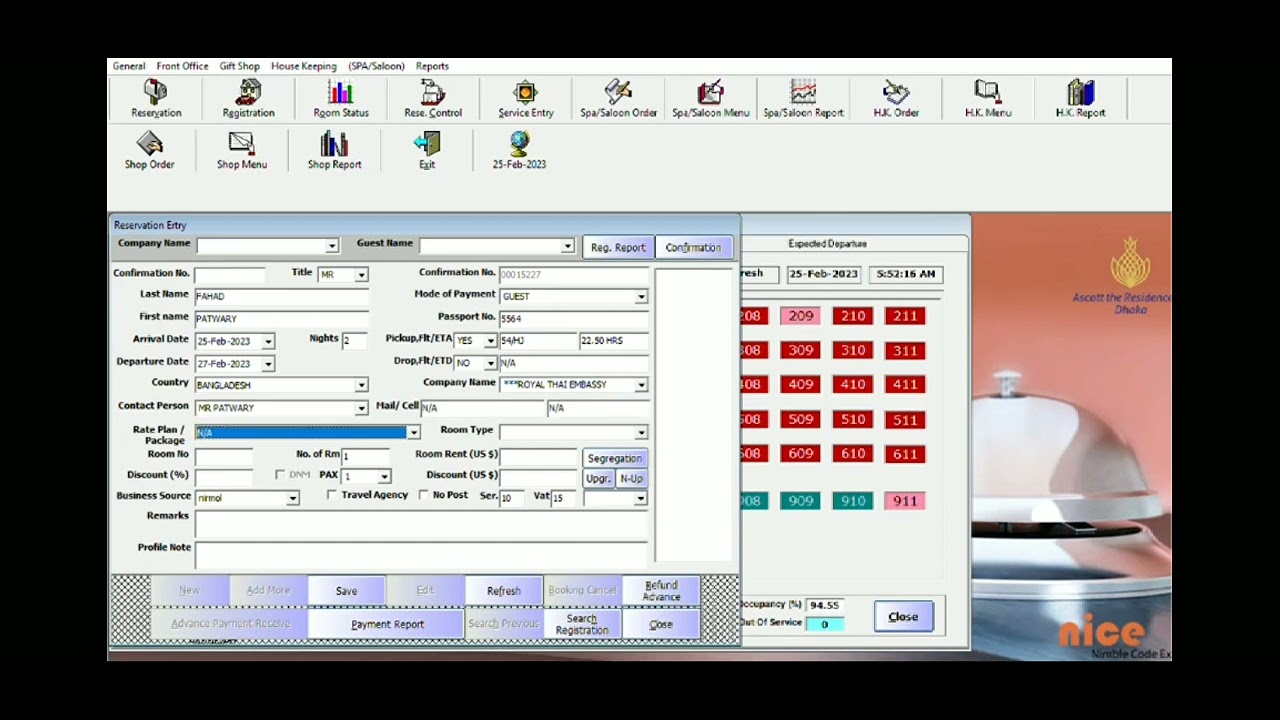This screenshot has height=720, width=1280.
Task: Enable the No Post checkbox
Action: pos(423,495)
